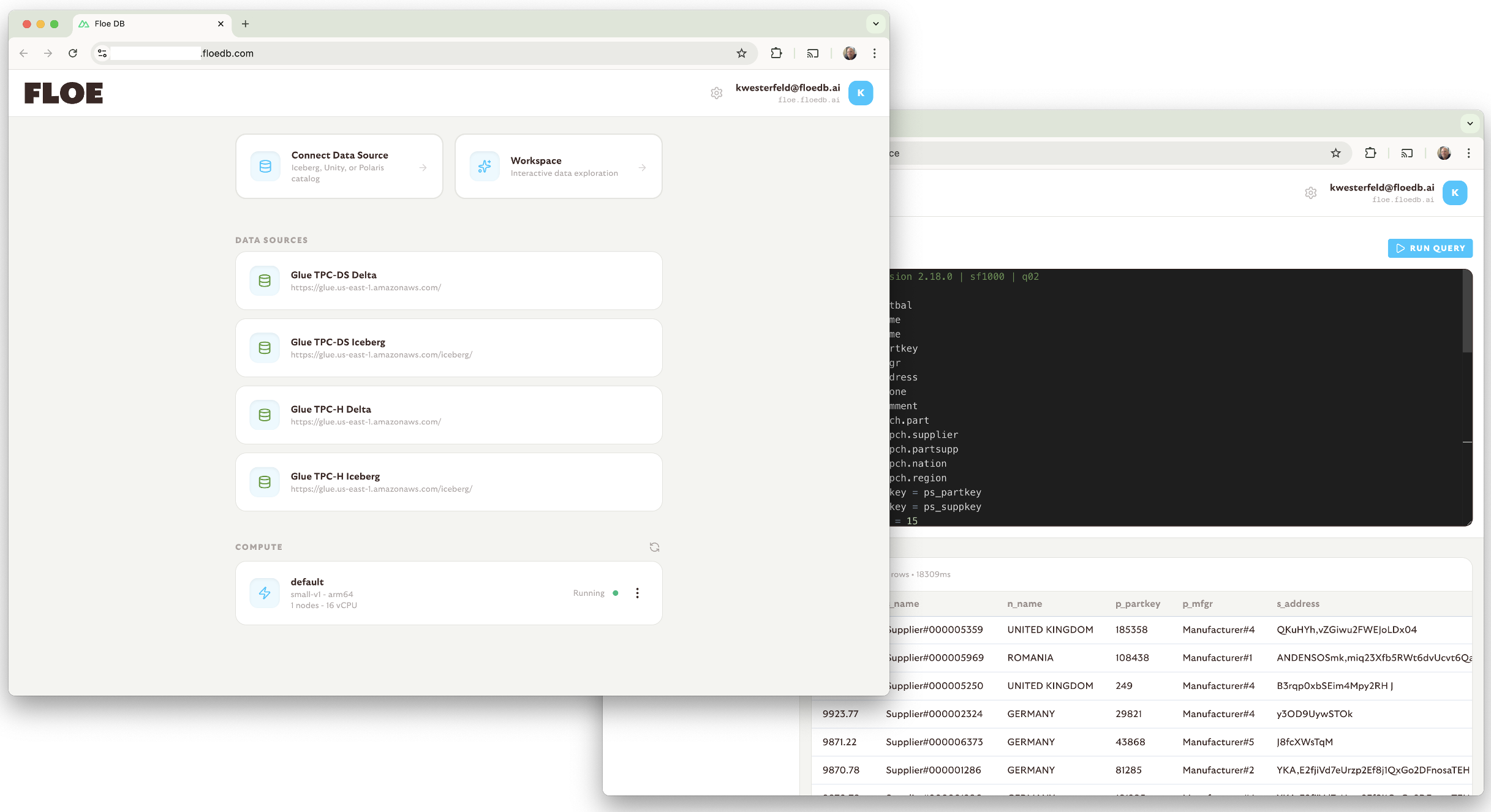Image resolution: width=1491 pixels, height=812 pixels.
Task: Refresh the compute list
Action: (x=654, y=546)
